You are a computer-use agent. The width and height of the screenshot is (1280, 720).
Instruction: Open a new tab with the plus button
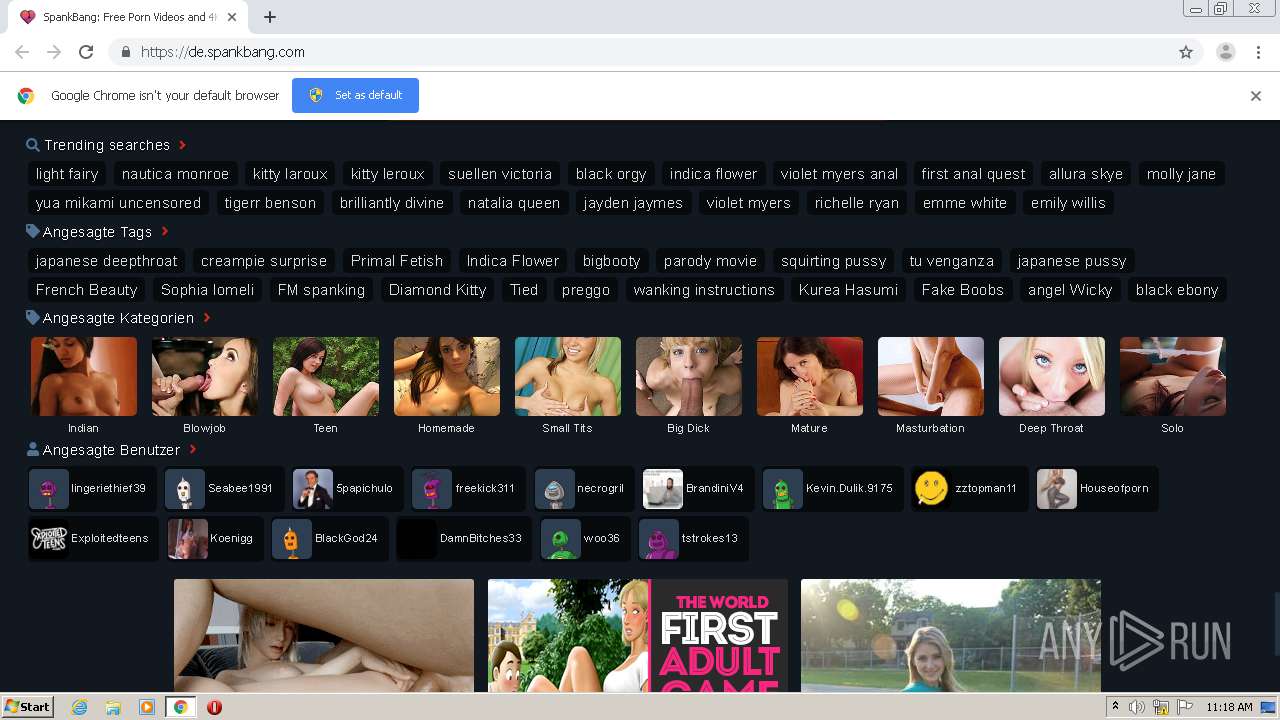pos(270,17)
